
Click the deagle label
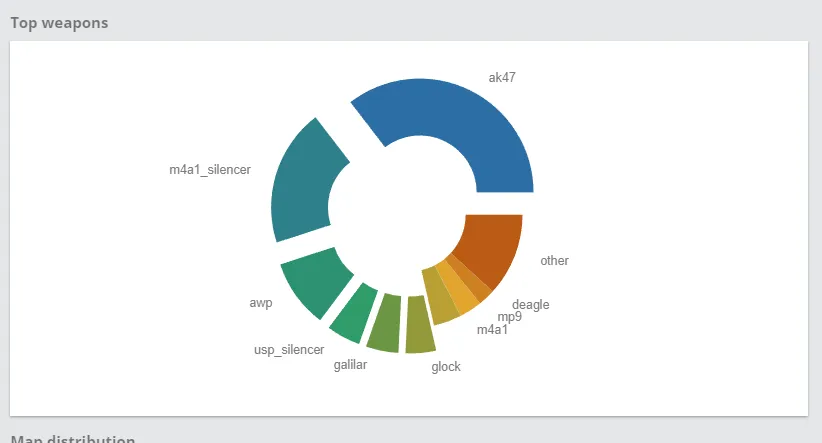tap(531, 305)
